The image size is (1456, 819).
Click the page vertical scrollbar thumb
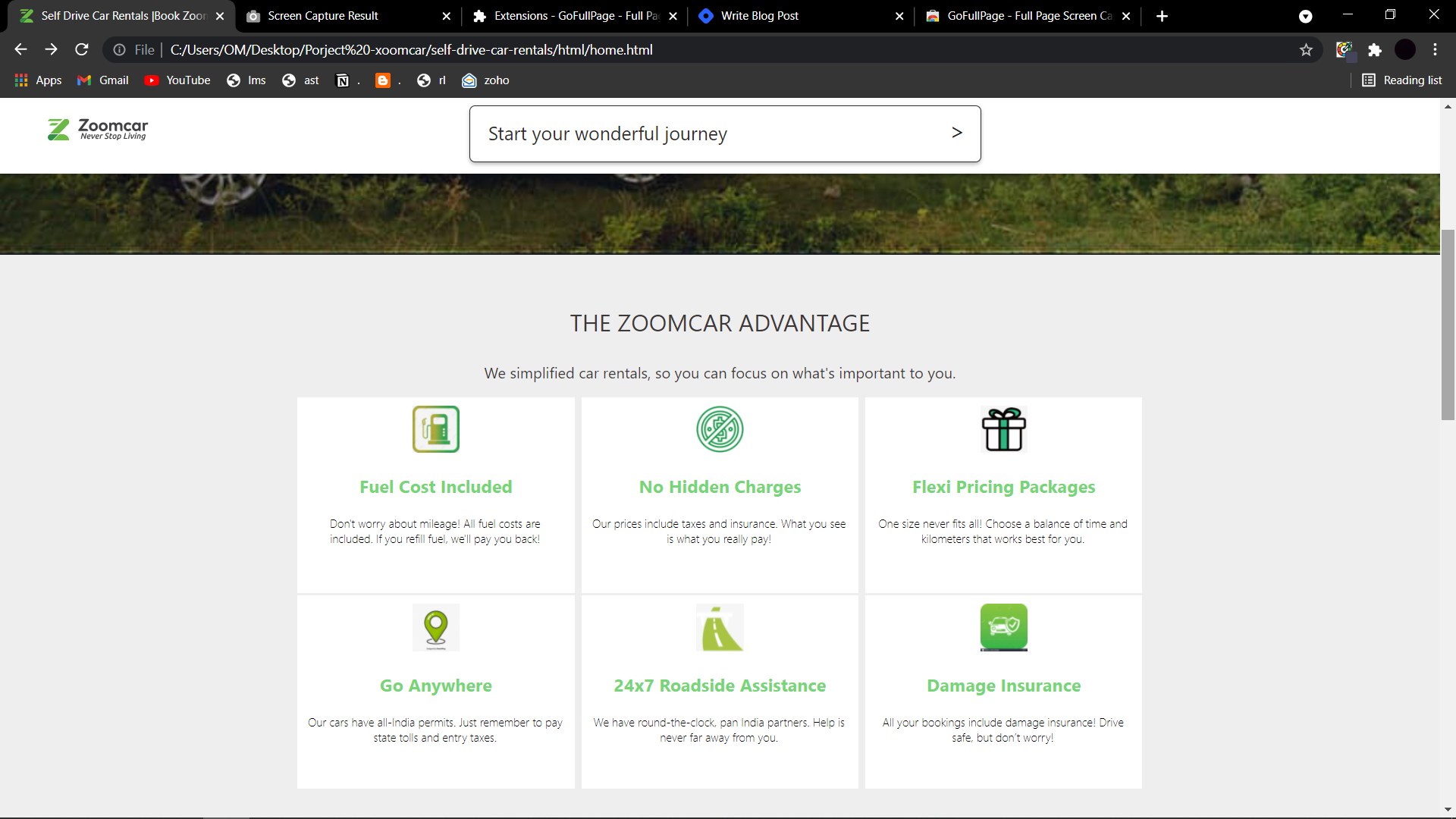click(1448, 326)
